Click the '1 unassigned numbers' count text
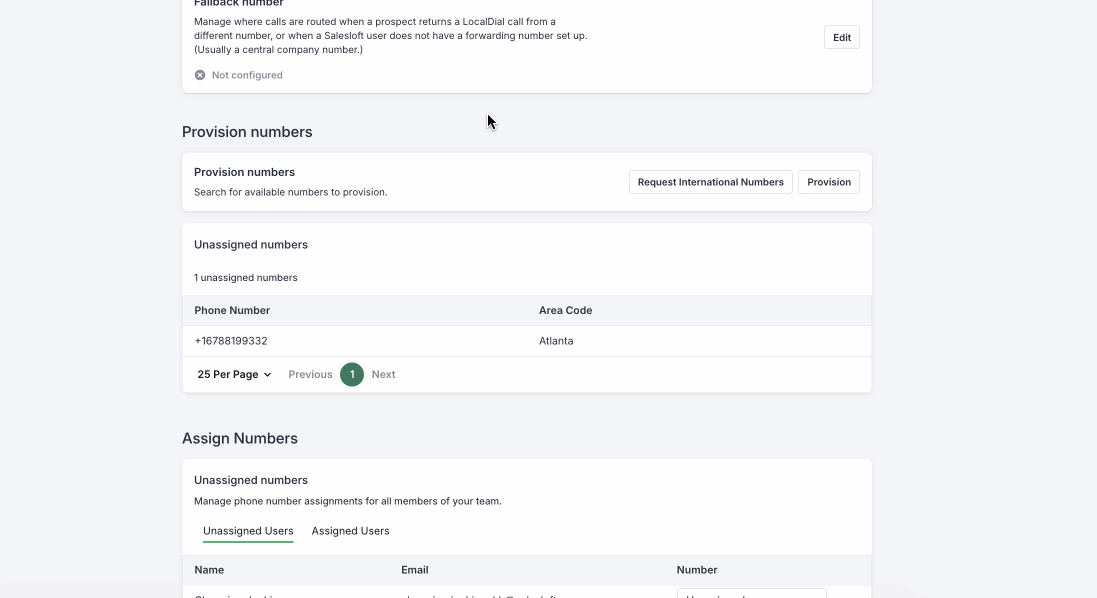This screenshot has width=1097, height=598. coord(246,278)
